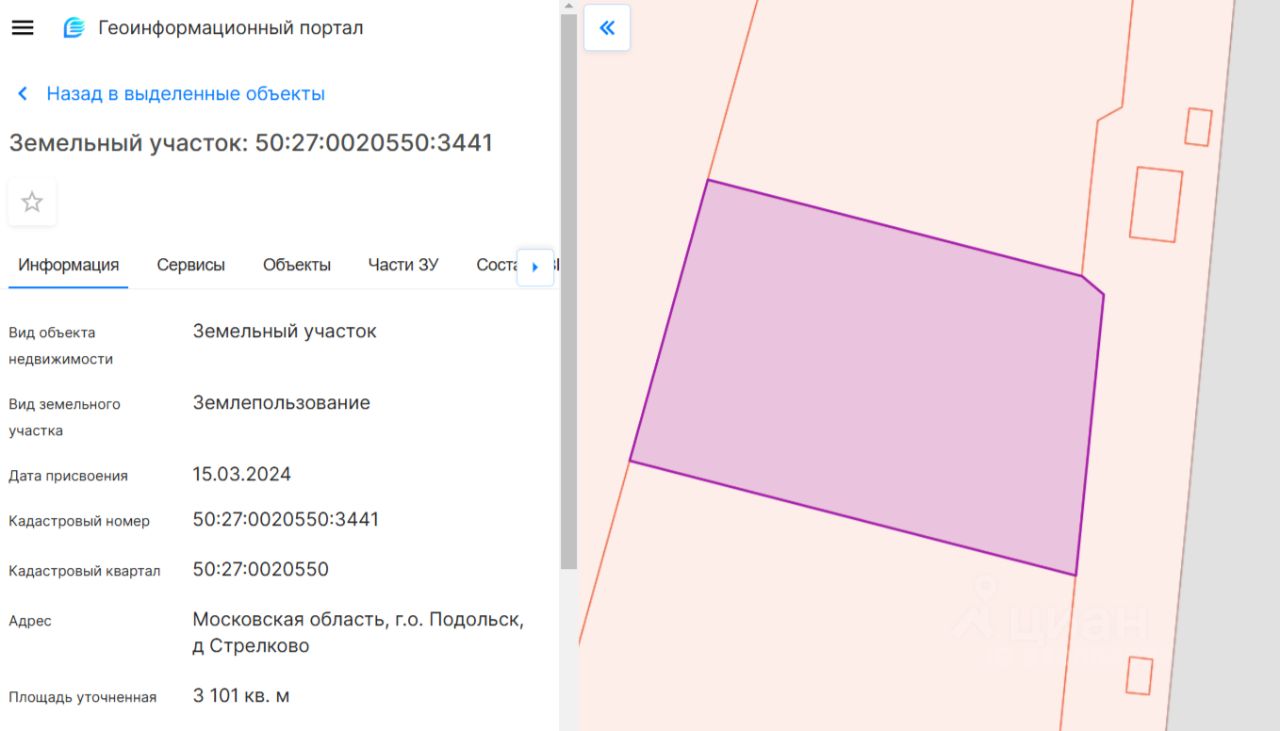Go to the Части ЗУ tab
This screenshot has height=731, width=1280.
pos(403,265)
